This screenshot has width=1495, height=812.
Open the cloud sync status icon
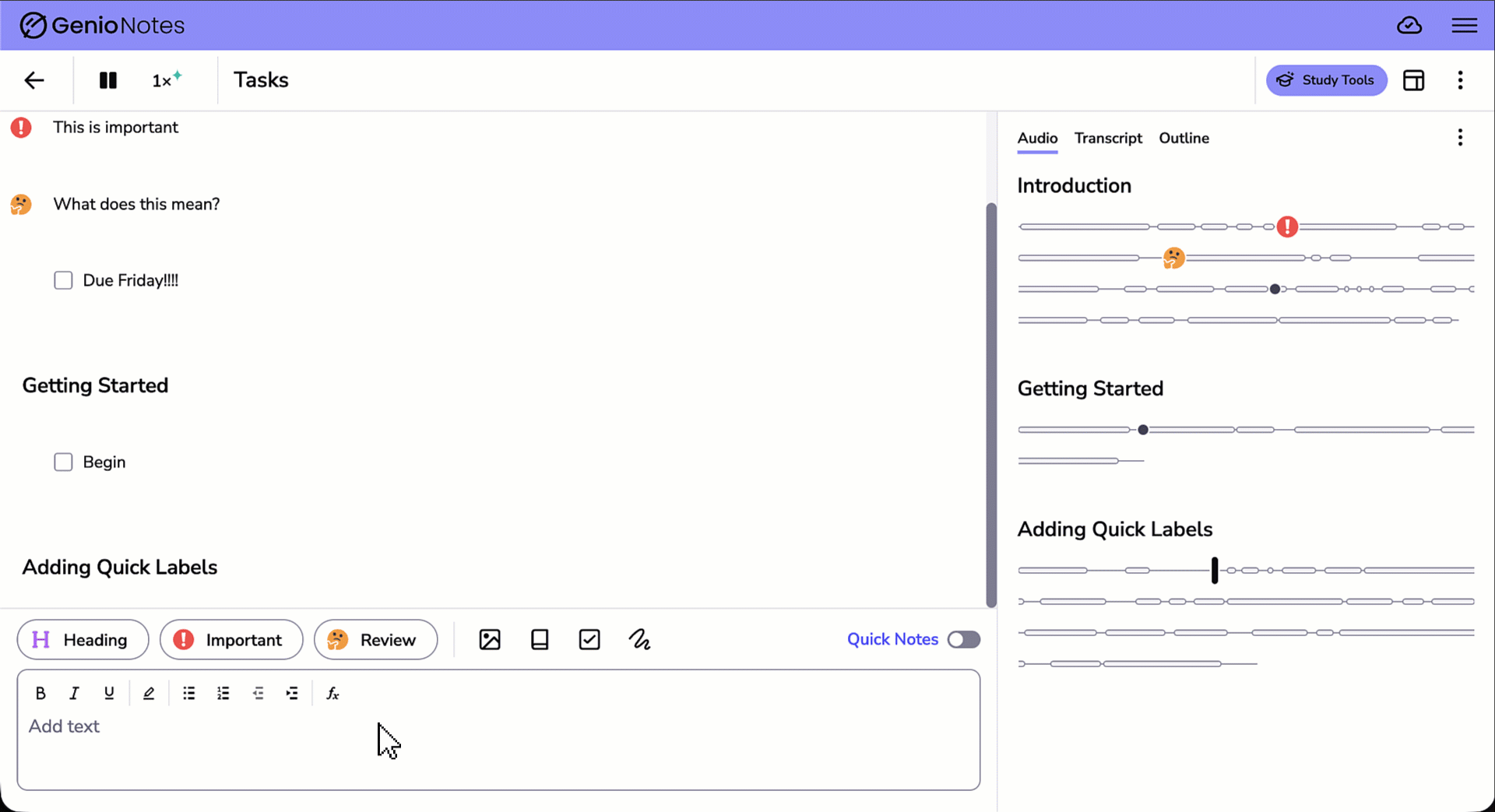(x=1409, y=26)
